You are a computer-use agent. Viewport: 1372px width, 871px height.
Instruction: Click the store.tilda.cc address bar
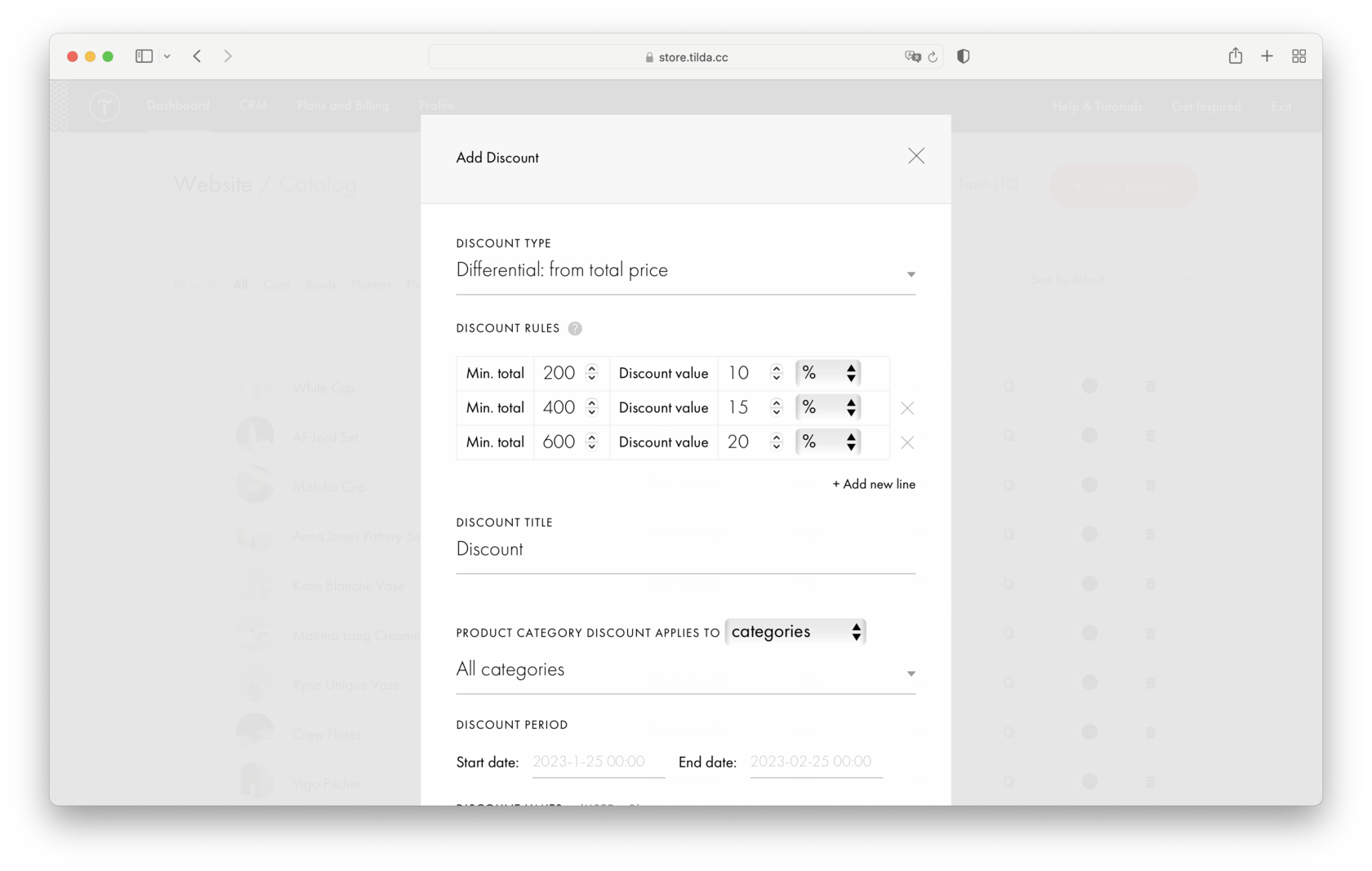pyautogui.click(x=686, y=57)
